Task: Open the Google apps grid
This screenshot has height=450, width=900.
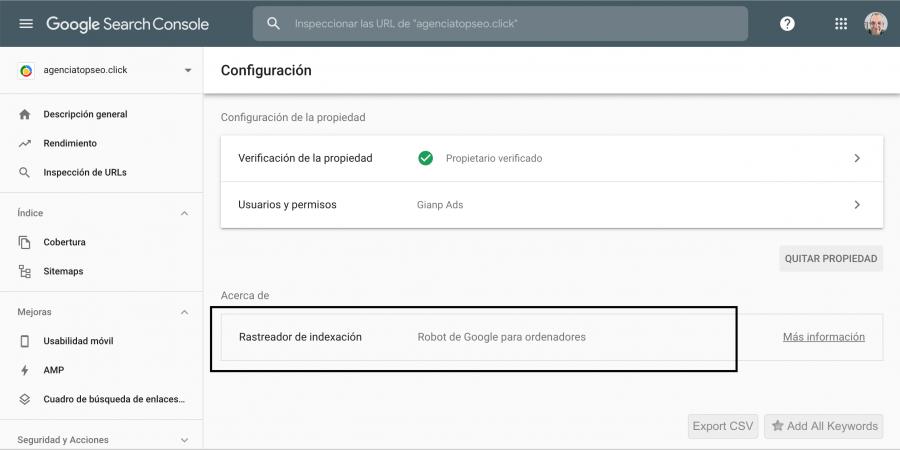Action: tap(841, 23)
